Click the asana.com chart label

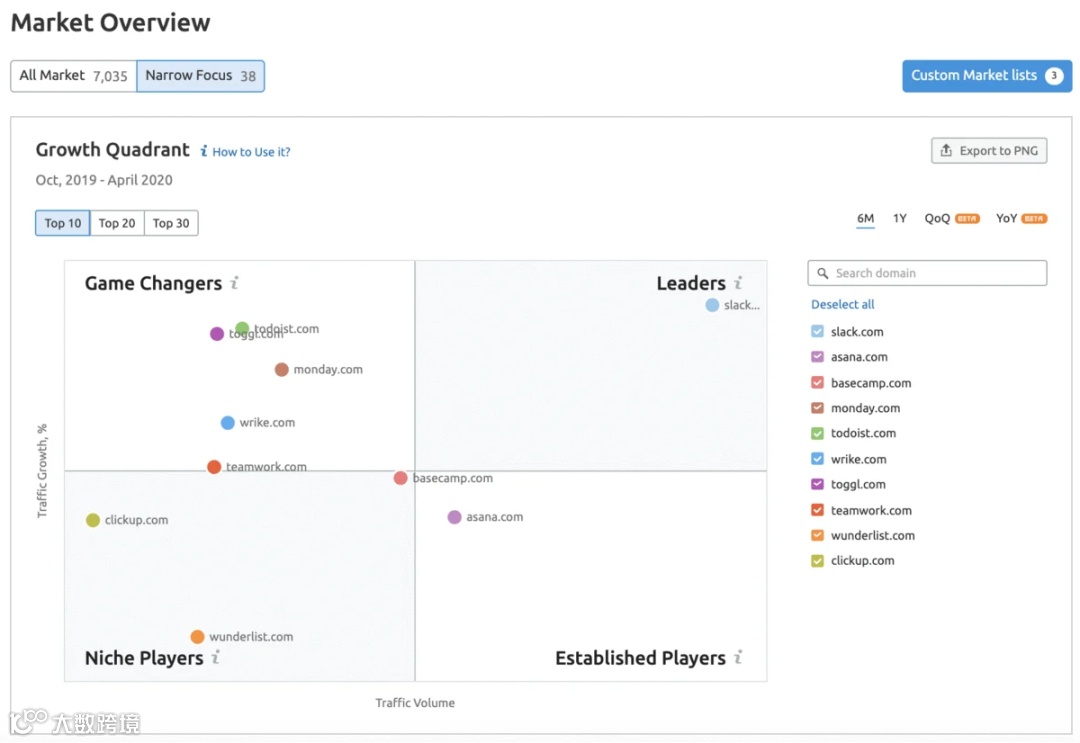pos(495,517)
